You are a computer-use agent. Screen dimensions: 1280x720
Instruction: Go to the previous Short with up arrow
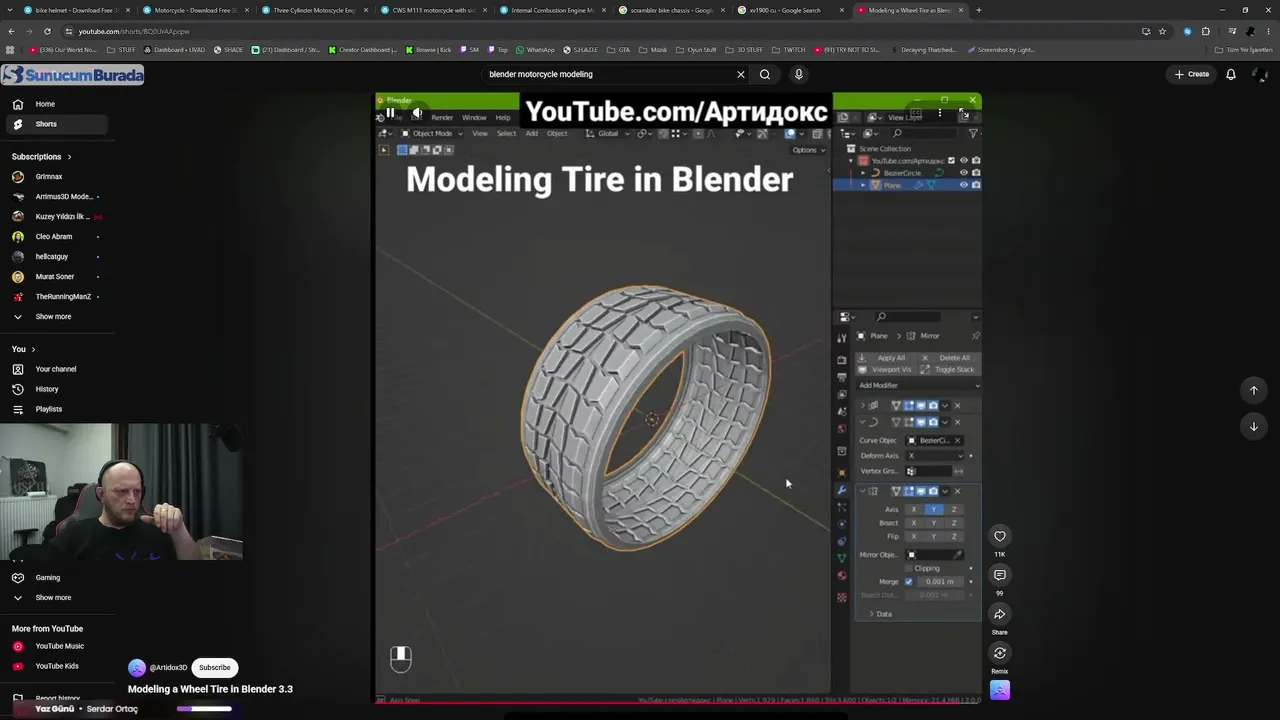tap(1253, 390)
